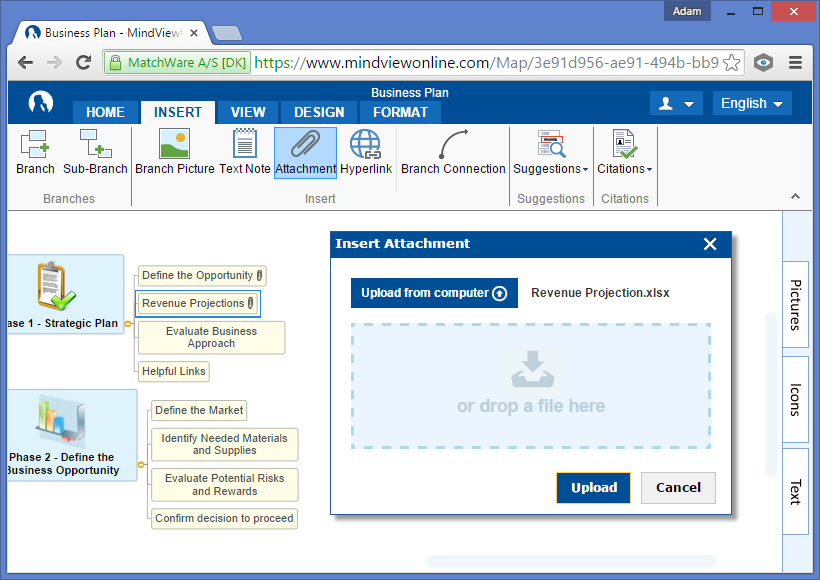
Task: Open the Suggestions dropdown
Action: coord(550,152)
